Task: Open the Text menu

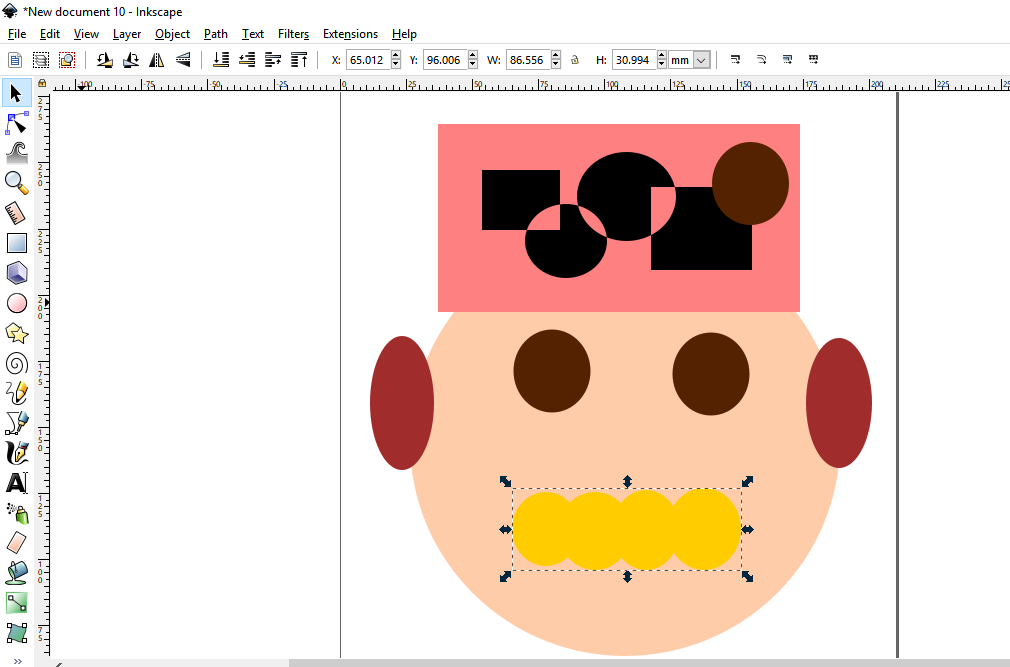Action: tap(252, 34)
